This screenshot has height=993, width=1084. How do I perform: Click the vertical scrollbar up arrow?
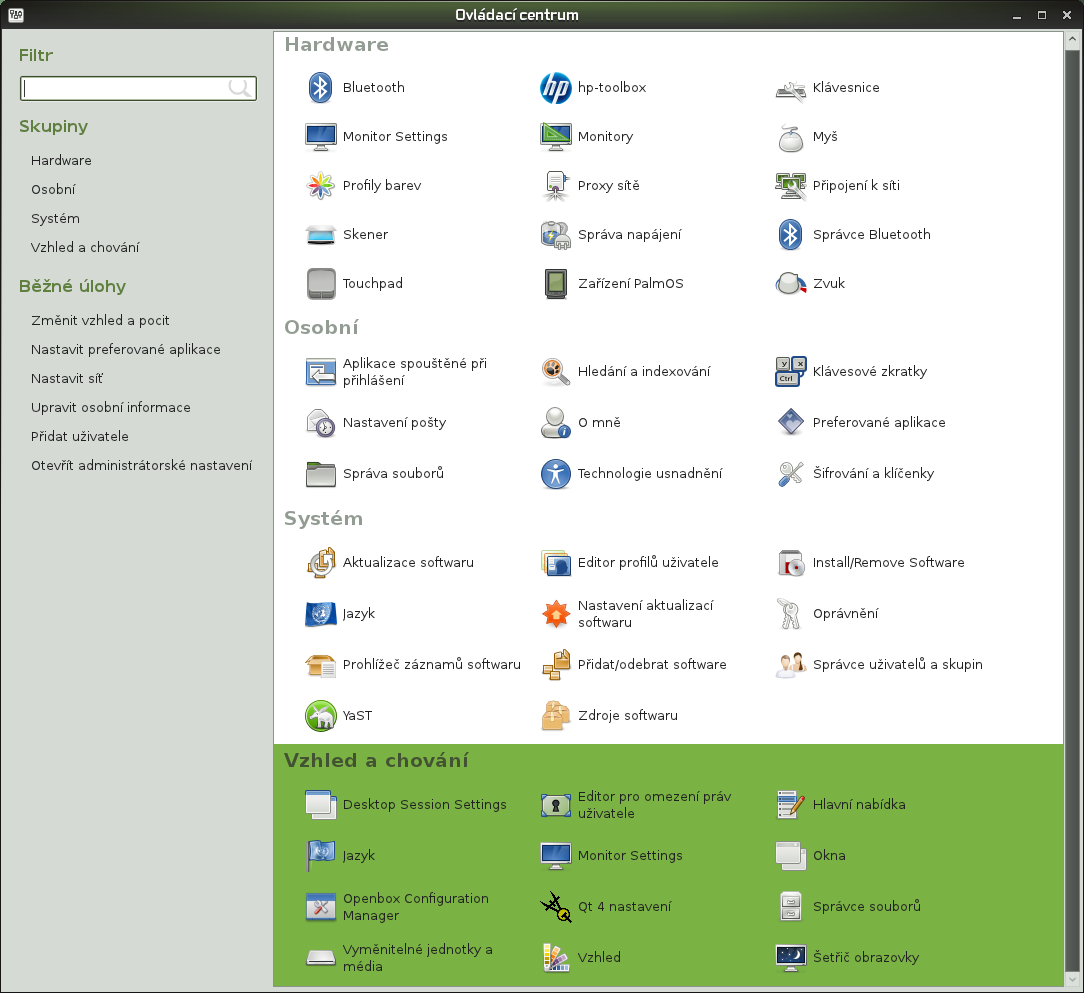click(1073, 39)
